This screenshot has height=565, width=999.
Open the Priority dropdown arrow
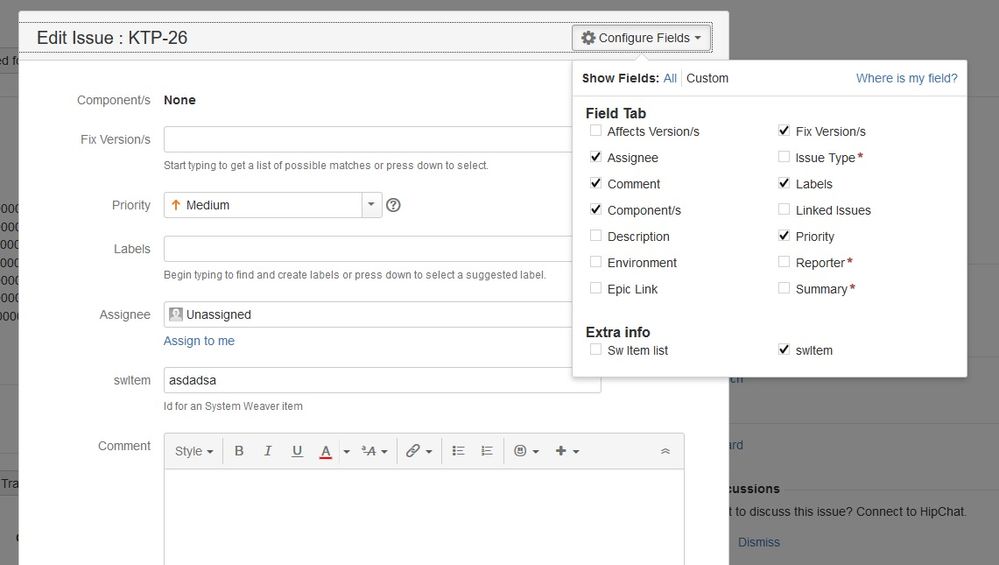click(371, 205)
